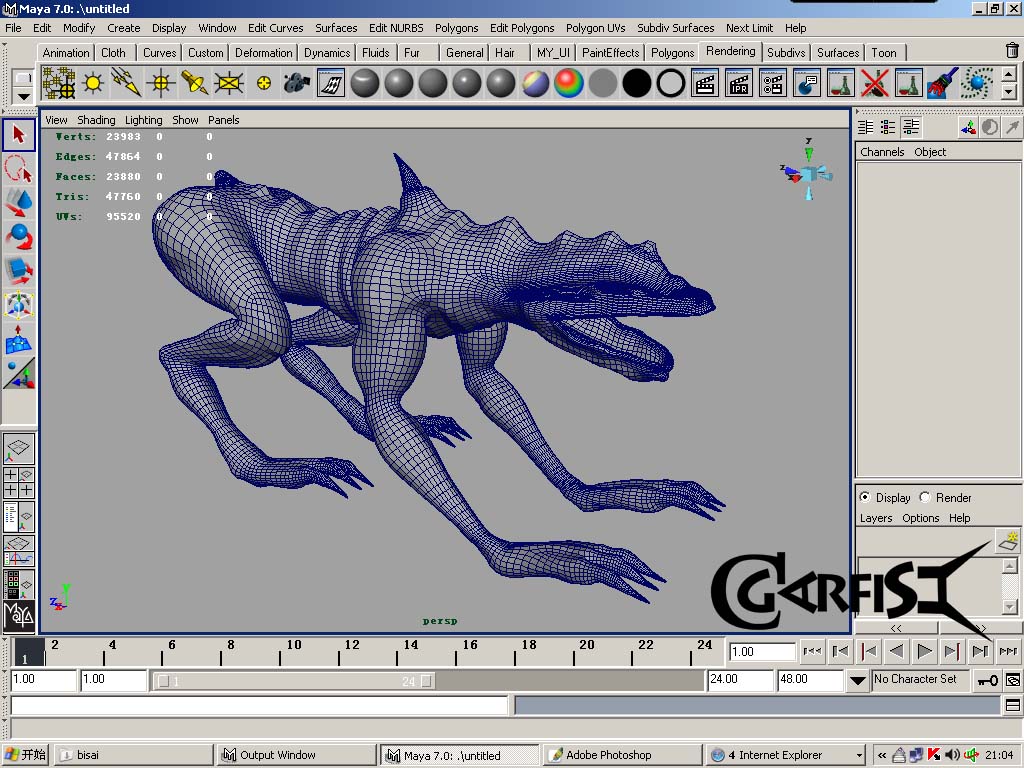The image size is (1024, 768).
Task: Click the layer list scroll down arrow
Action: click(1010, 607)
